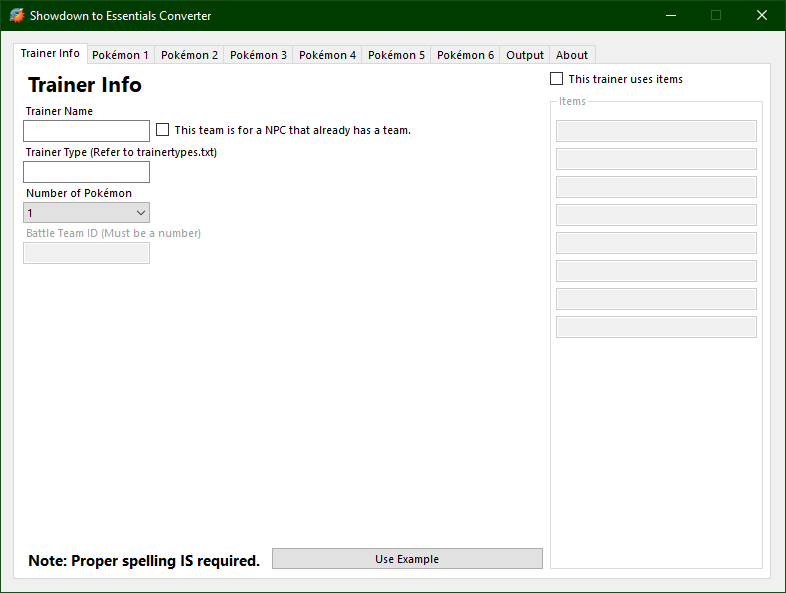Image resolution: width=786 pixels, height=593 pixels.
Task: Click the first Items slot field
Action: [x=656, y=131]
